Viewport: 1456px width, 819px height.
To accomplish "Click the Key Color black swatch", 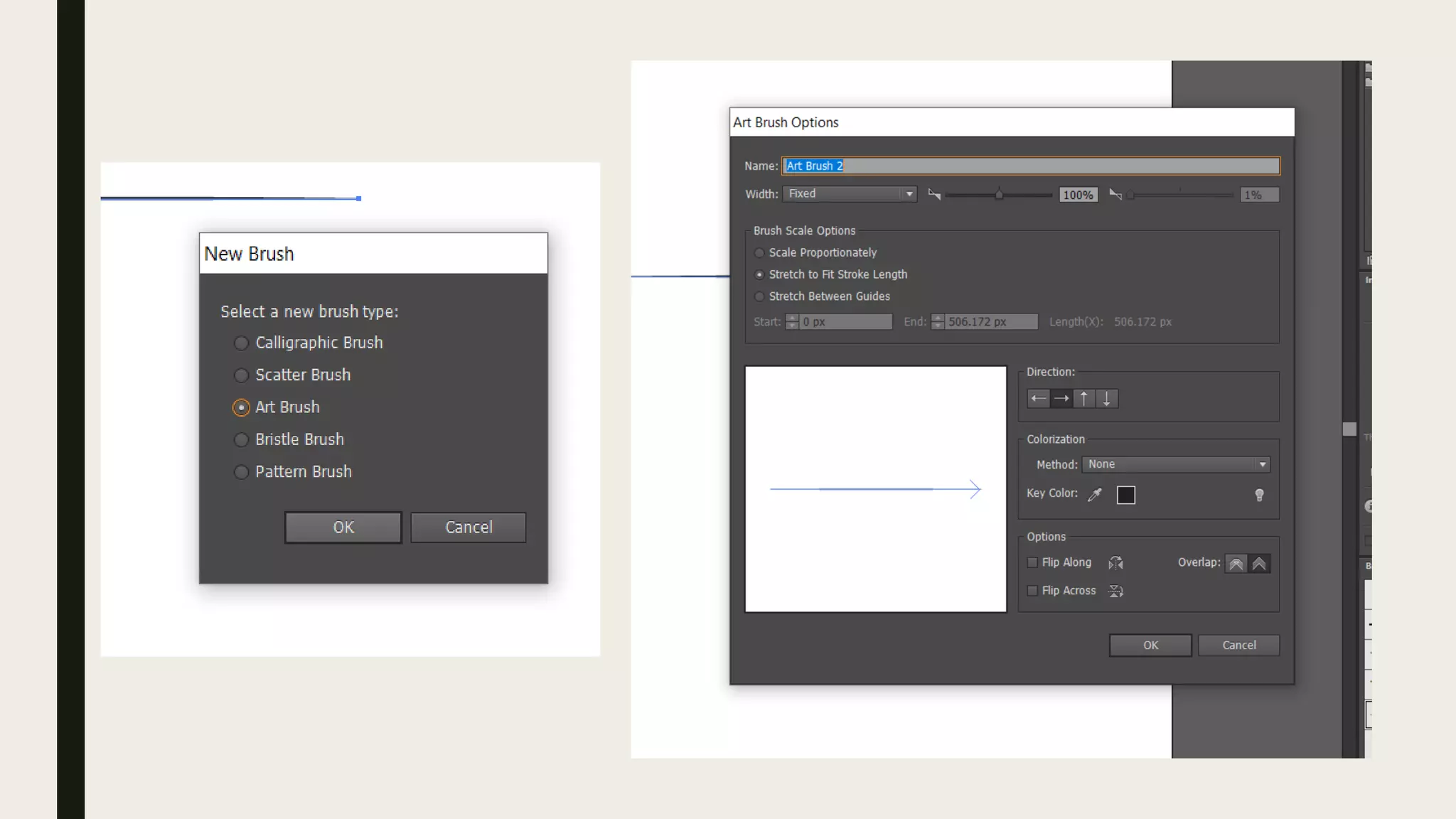I will tap(1126, 495).
